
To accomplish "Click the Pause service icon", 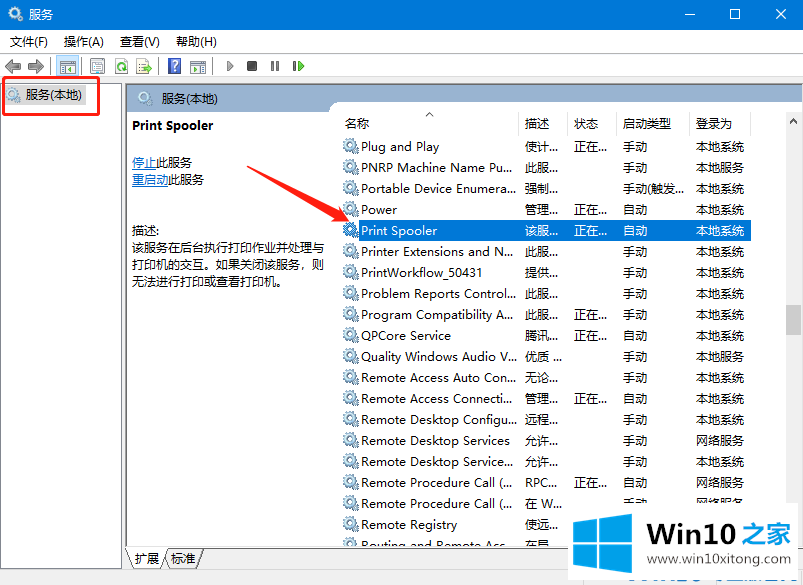I will (275, 66).
